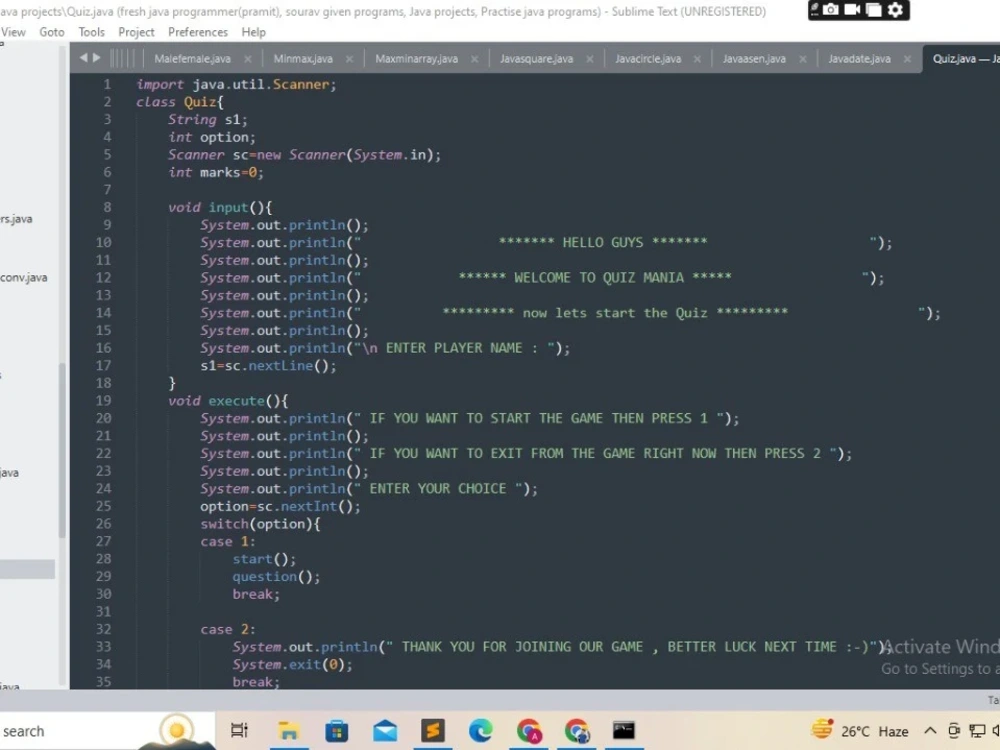
Task: Show hidden system tray icons
Action: click(930, 731)
